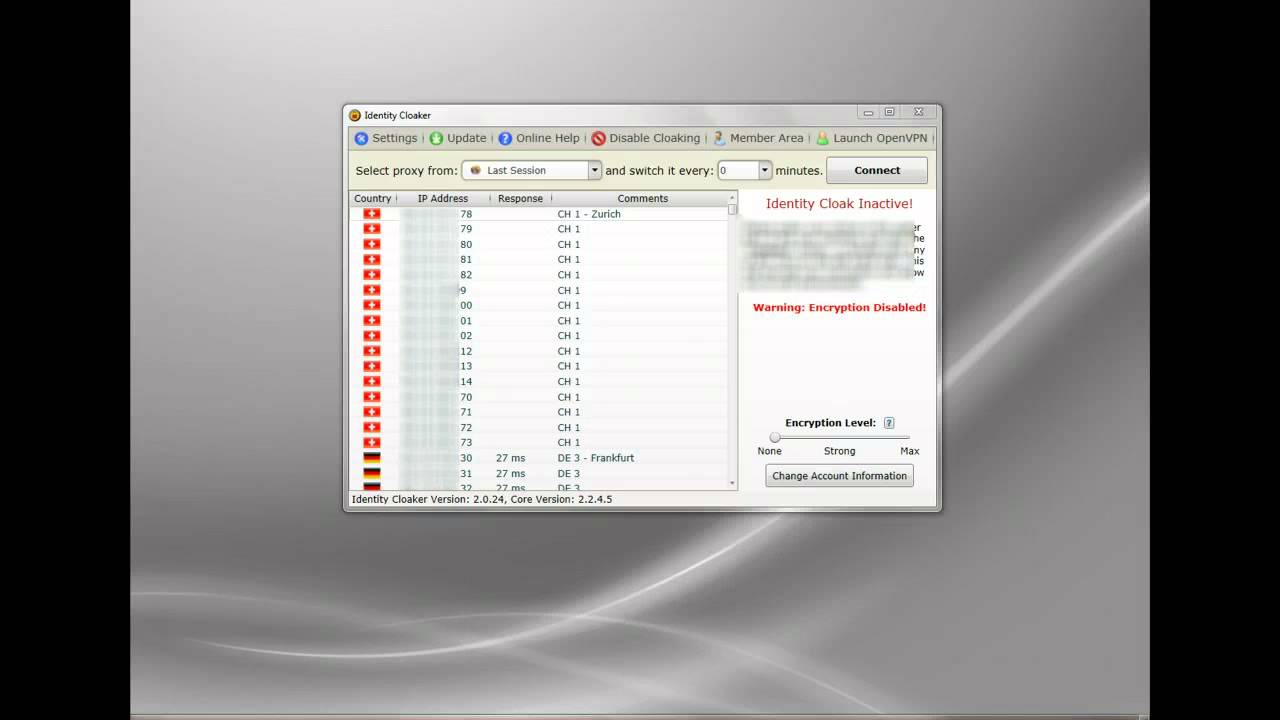Click the minutes value field showing 0

(x=738, y=170)
